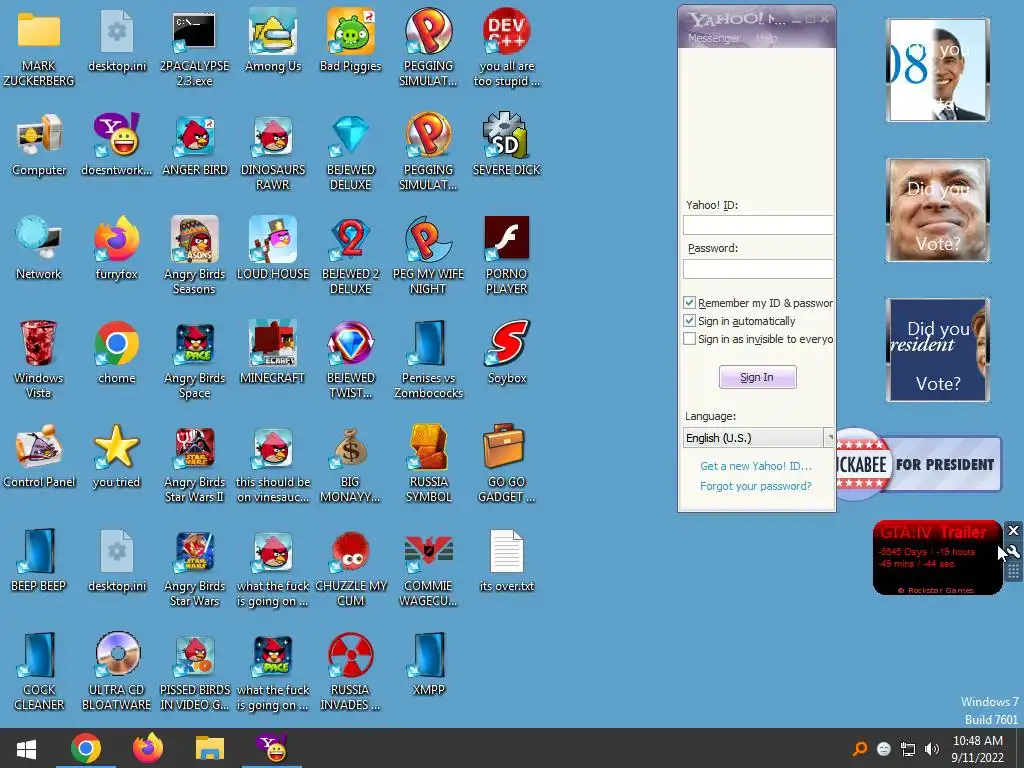Viewport: 1024px width, 768px height.
Task: Open the Windows Start menu
Action: click(x=26, y=748)
